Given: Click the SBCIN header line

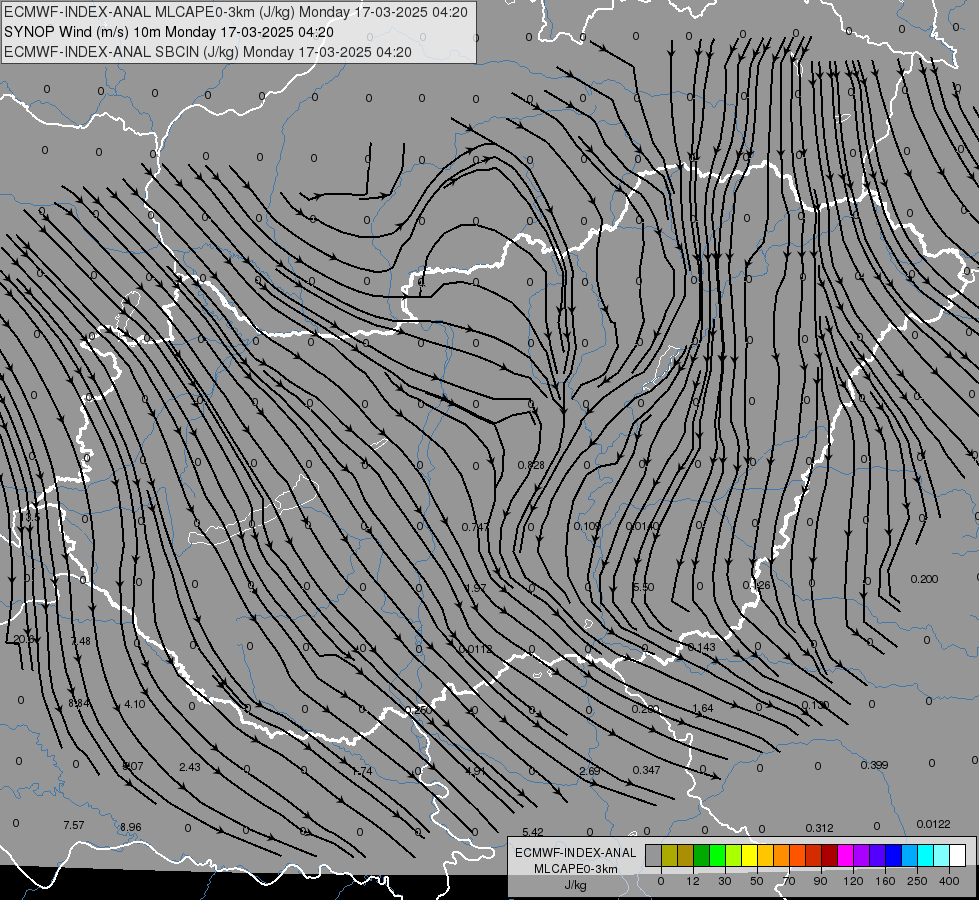Looking at the screenshot, I should click(208, 52).
